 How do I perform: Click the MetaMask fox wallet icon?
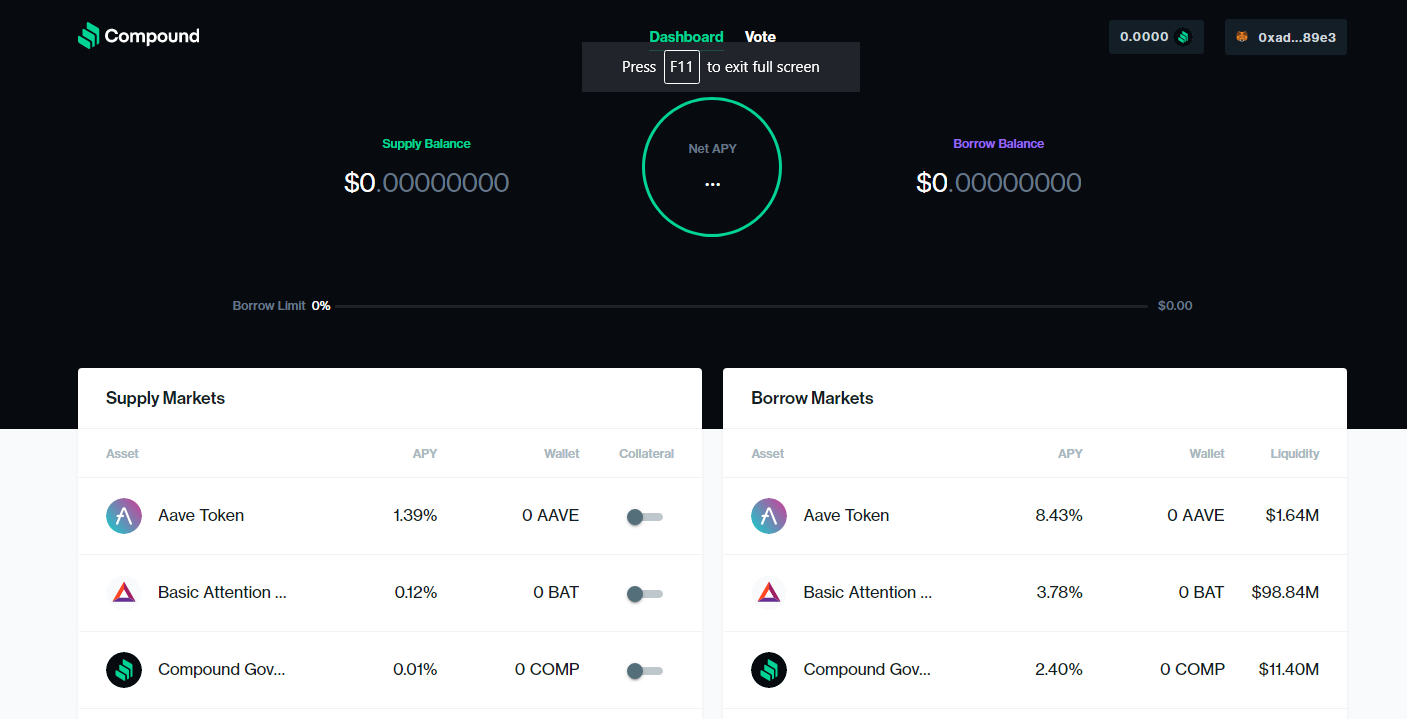[1242, 37]
